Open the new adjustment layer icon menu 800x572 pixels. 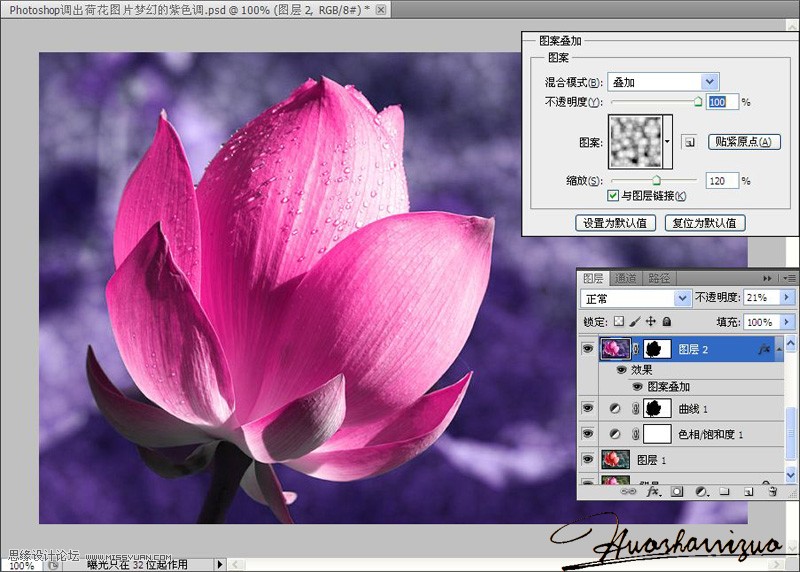point(702,491)
